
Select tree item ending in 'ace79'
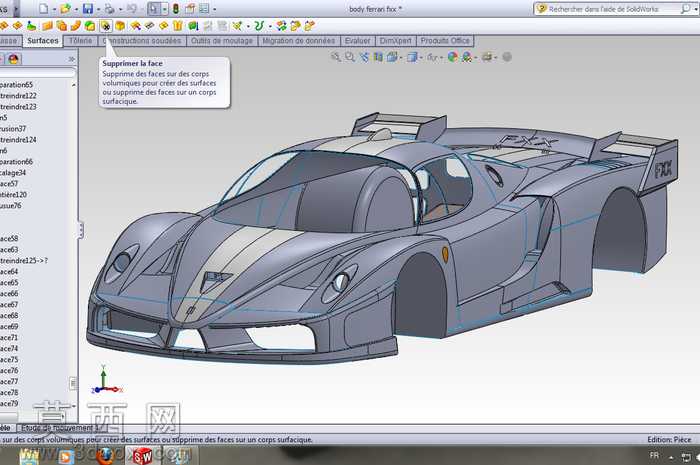pos(9,403)
